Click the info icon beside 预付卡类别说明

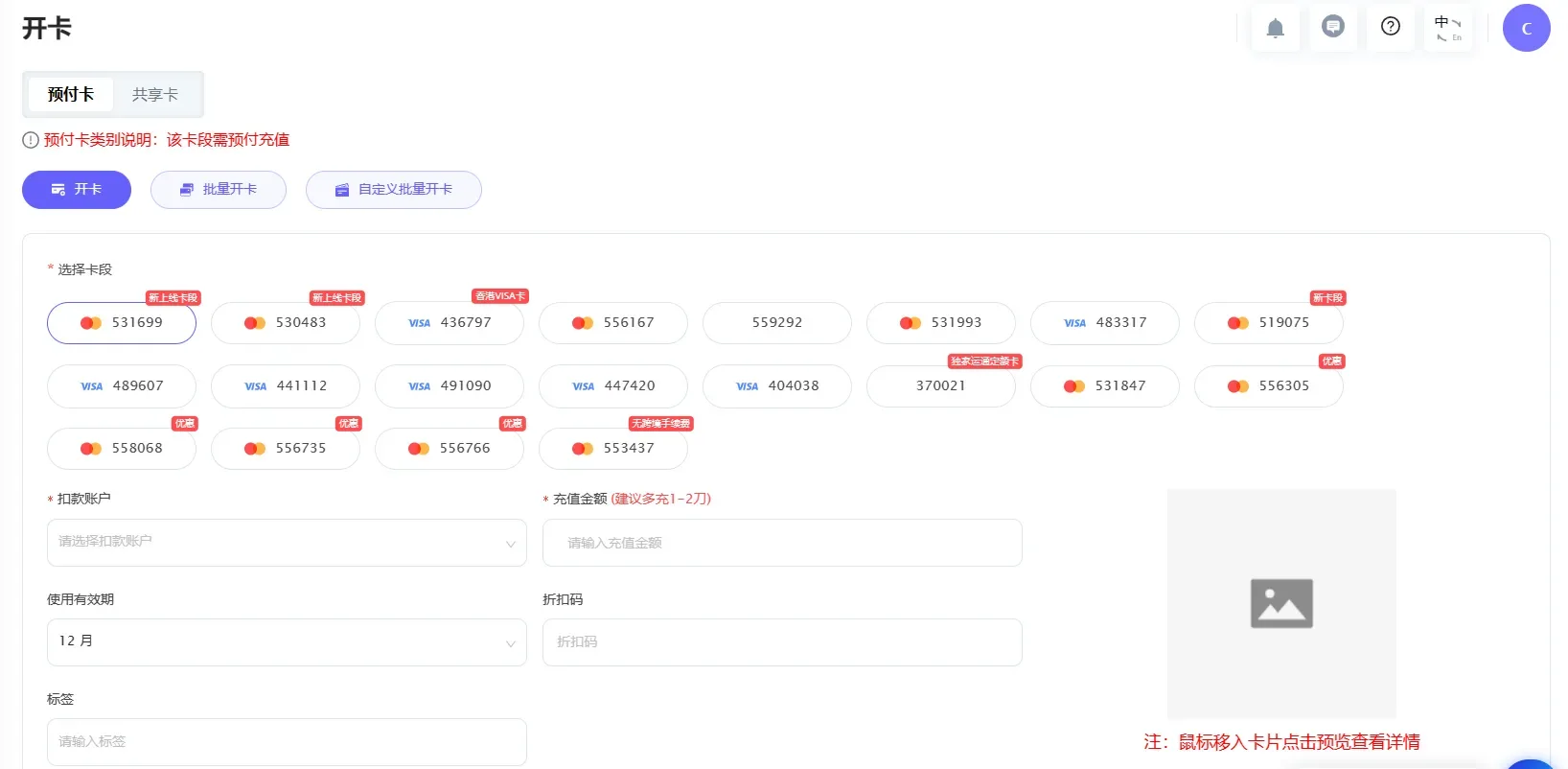point(31,140)
